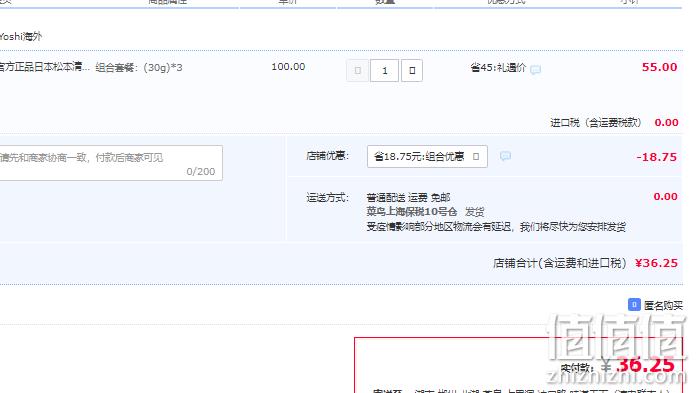696x393 pixels.
Task: Expand the 省18.75元:组合优惠 dropdown
Action: click(427, 156)
